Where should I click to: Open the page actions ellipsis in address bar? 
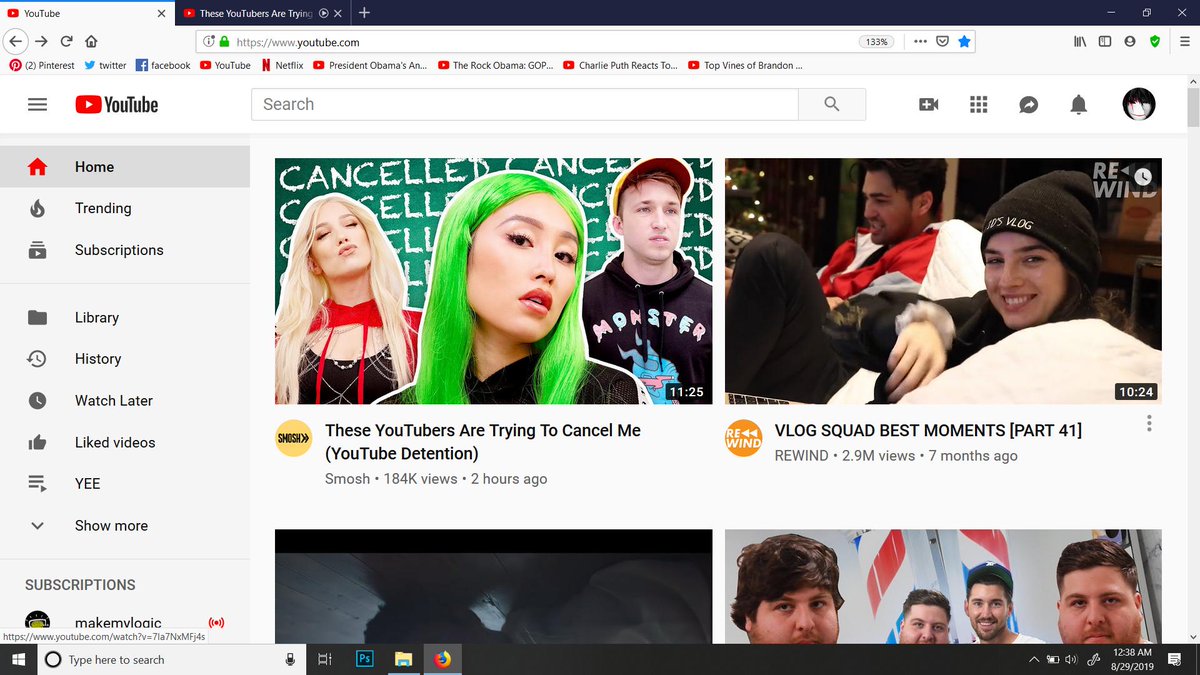point(920,42)
